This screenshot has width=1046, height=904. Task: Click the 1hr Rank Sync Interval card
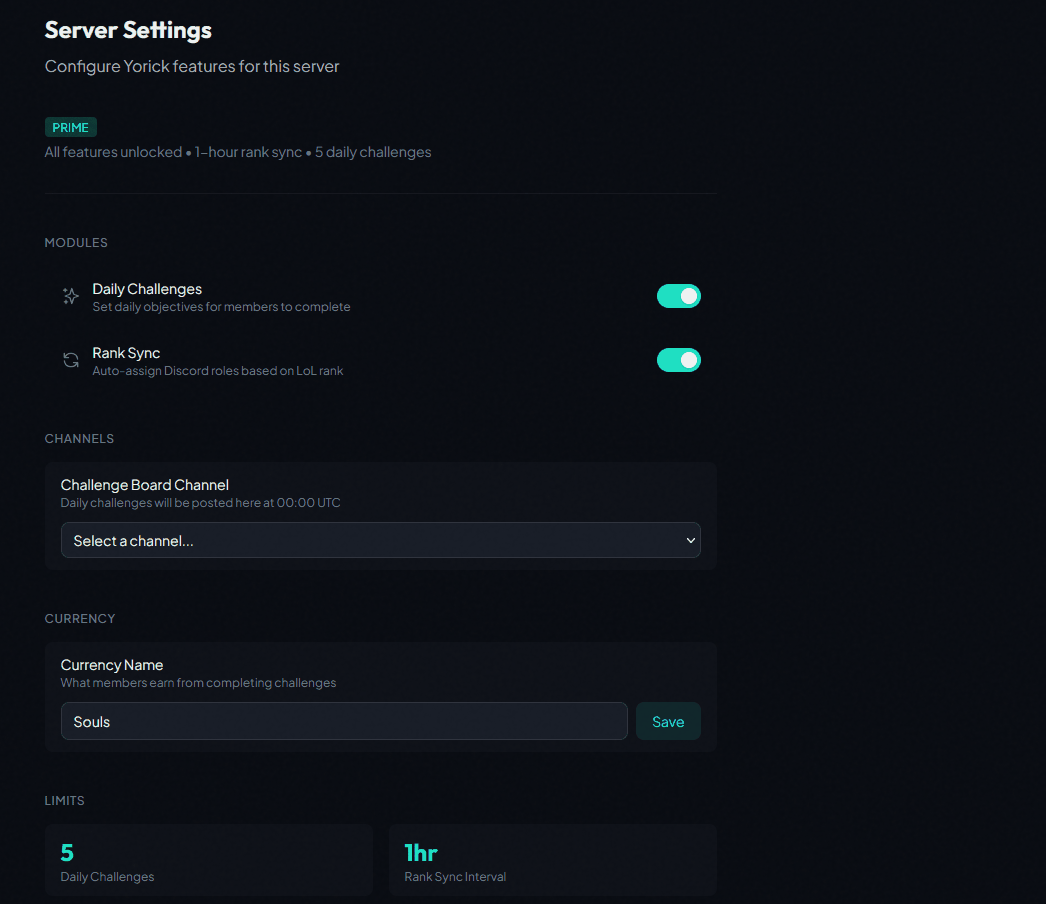tap(552, 861)
